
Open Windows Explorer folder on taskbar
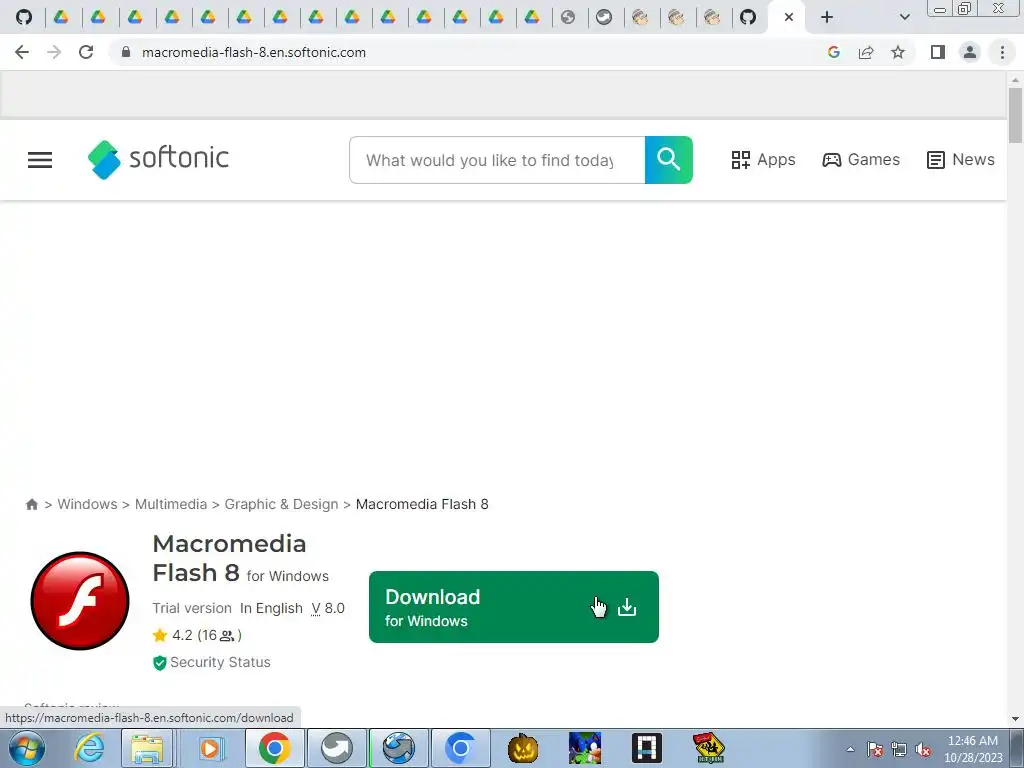pos(147,748)
